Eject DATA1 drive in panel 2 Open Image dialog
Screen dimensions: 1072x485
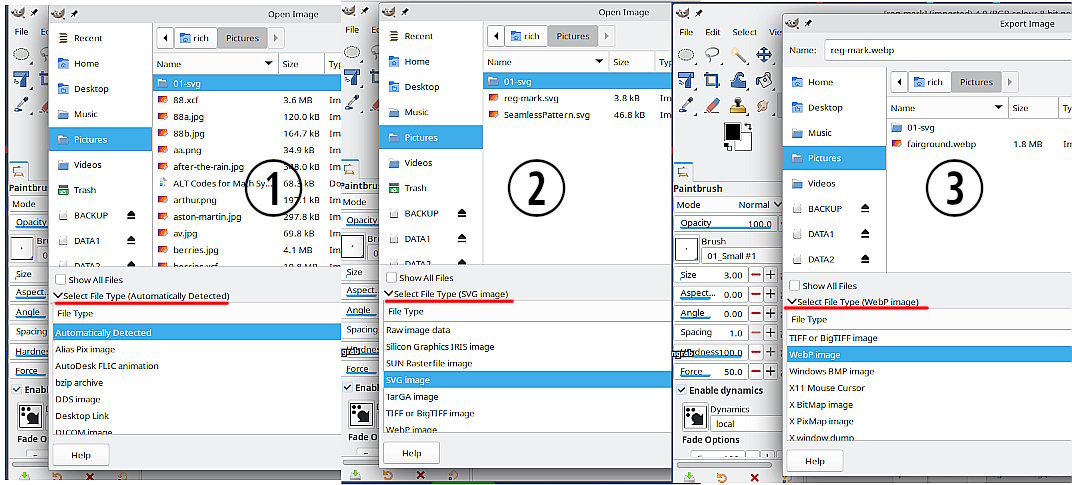[x=462, y=238]
